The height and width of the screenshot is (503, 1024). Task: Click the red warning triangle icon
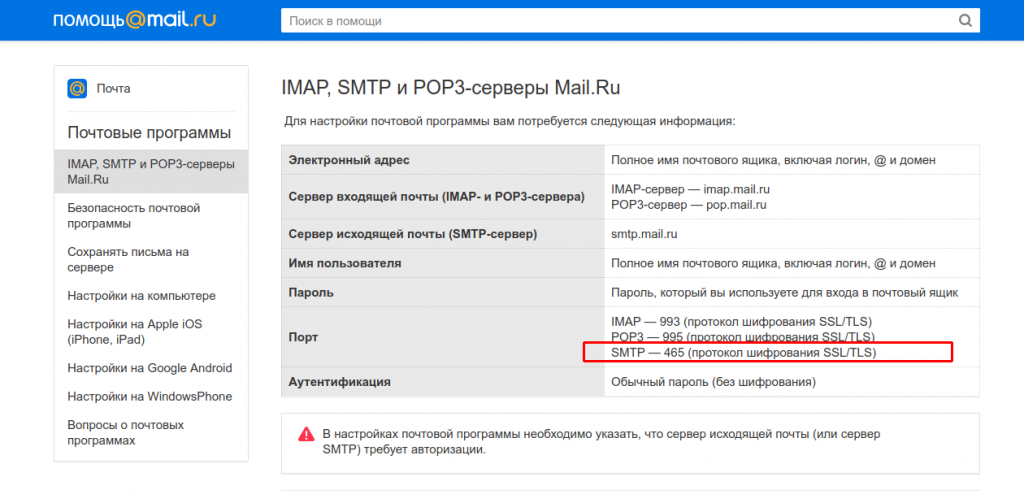[x=306, y=434]
